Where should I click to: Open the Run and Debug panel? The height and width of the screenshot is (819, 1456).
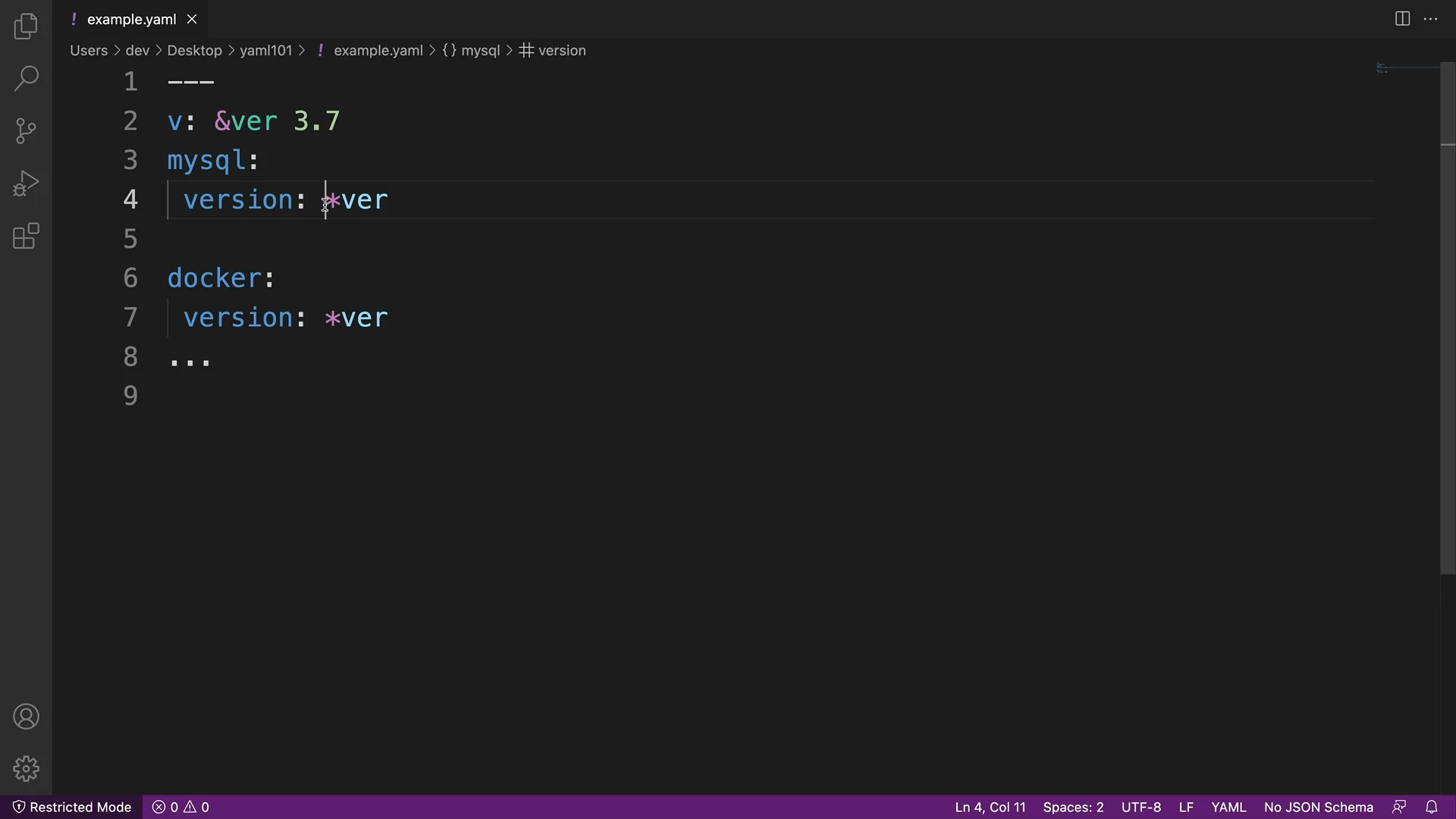(26, 183)
